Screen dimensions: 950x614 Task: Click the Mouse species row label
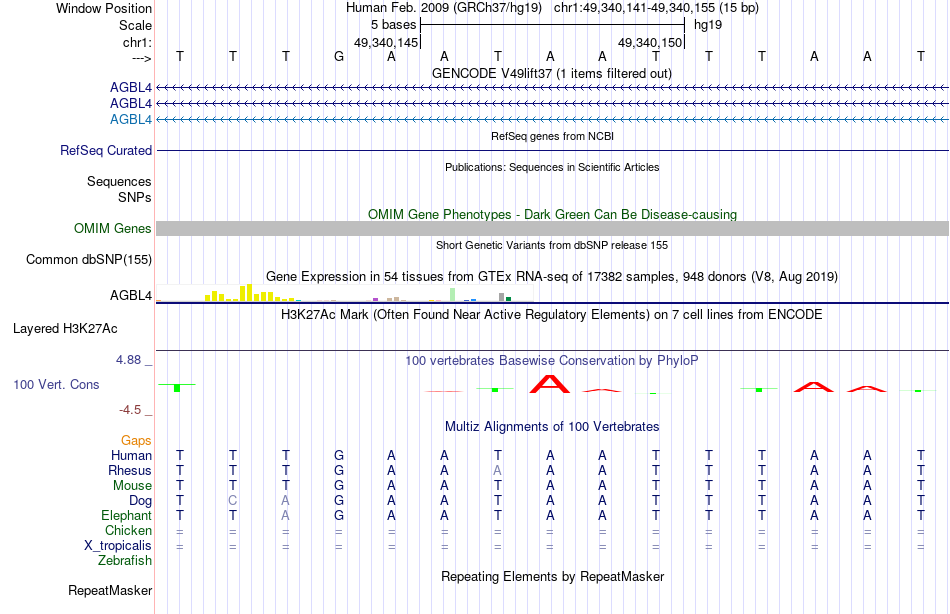point(132,486)
